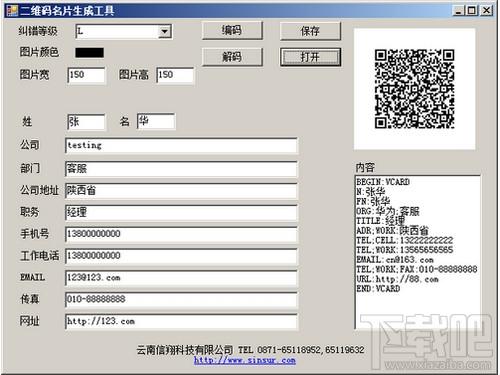The image size is (500, 375).
Task: Click the 手机号 phone number field
Action: tap(181, 235)
